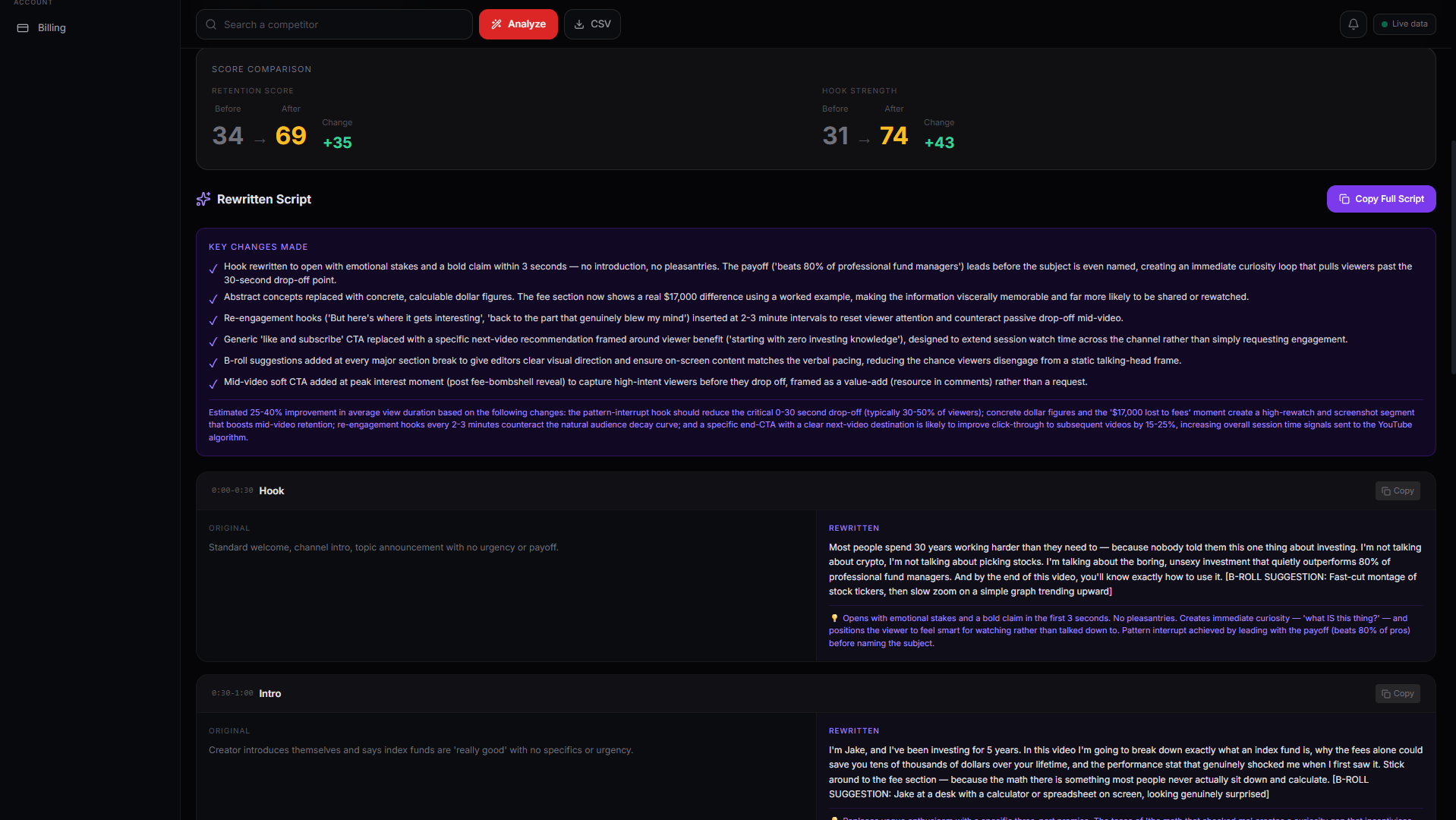Click the Intro rewritten paragraph 'I'm Jake'

pos(1126,772)
